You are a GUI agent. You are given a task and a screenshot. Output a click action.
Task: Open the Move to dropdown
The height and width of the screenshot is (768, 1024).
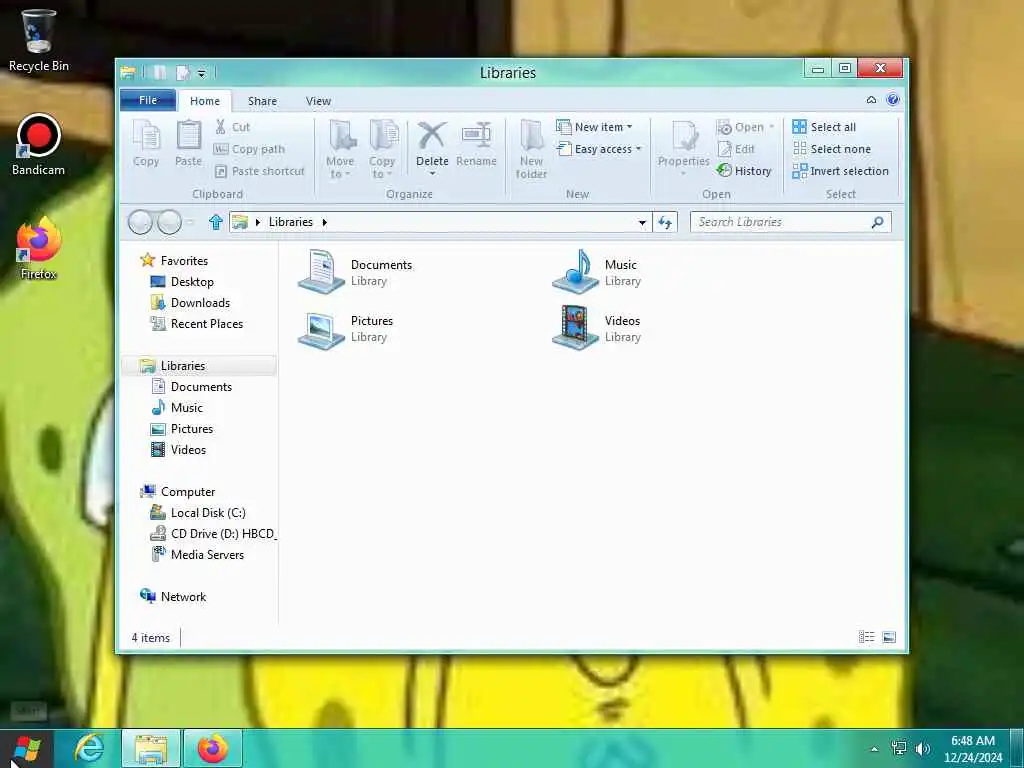point(340,149)
